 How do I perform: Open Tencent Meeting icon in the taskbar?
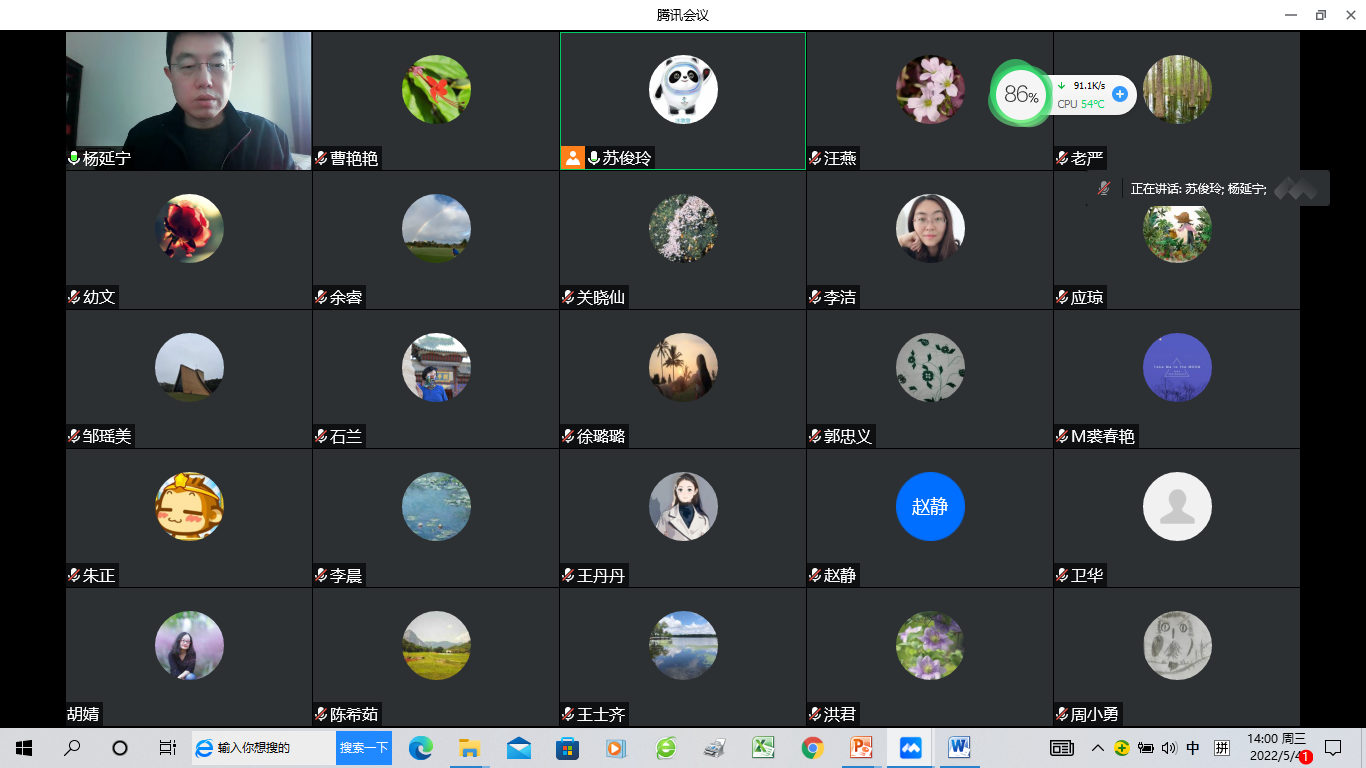coord(910,747)
